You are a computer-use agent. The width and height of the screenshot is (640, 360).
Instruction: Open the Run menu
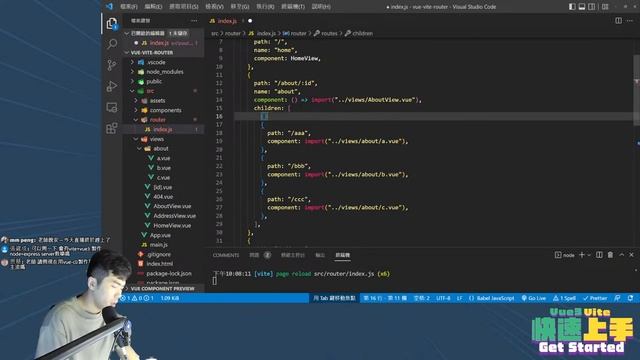coord(265,7)
